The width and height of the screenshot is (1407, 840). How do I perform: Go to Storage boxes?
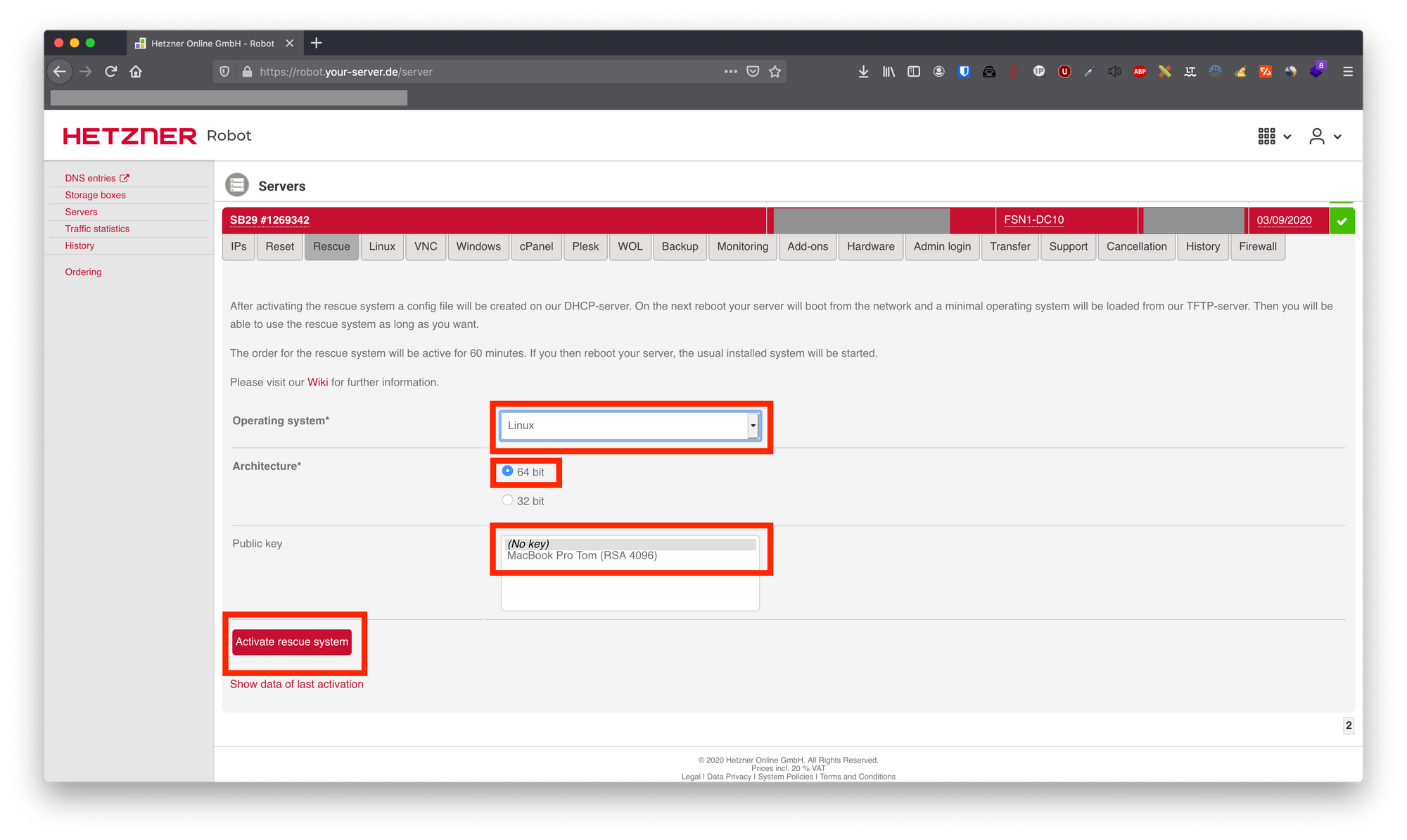point(96,195)
